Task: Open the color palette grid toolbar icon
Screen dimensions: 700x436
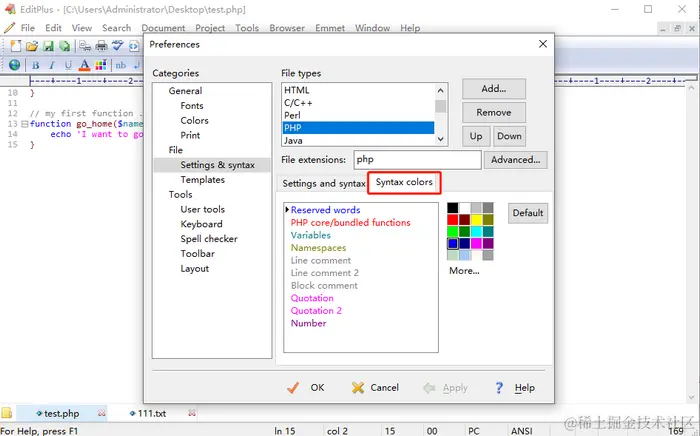Action: tap(101, 65)
